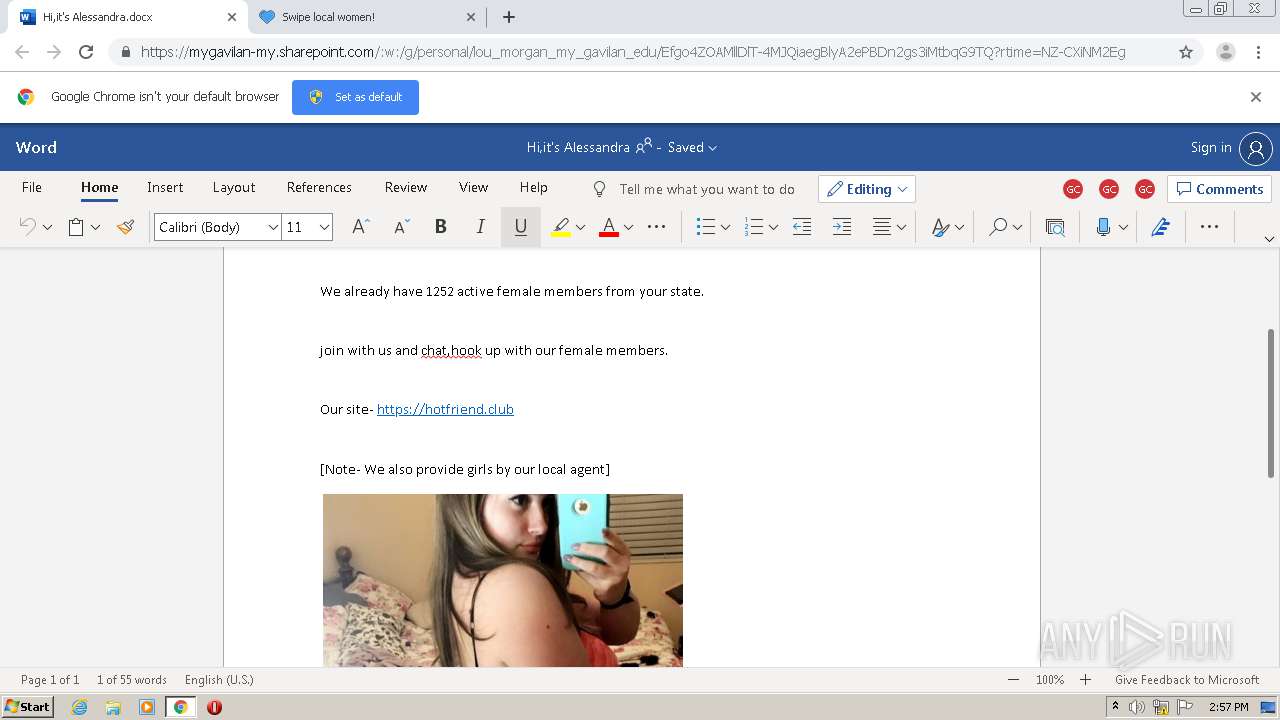Open Find search magnifier
Image resolution: width=1280 pixels, height=720 pixels.
998,227
